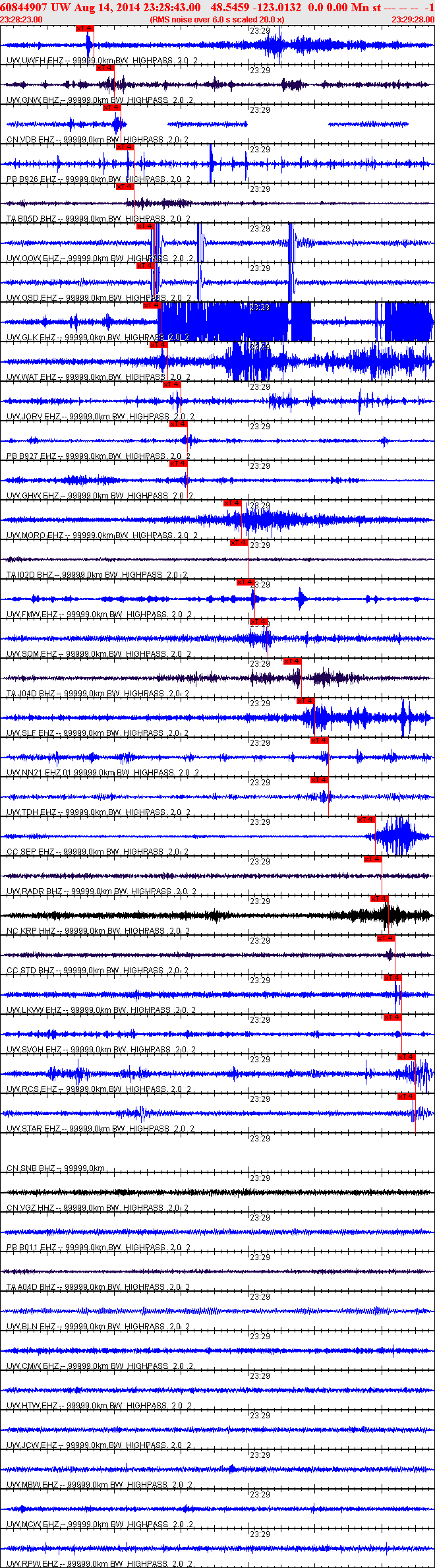
Task: Select the UW.TDH EHZ station label
Action: coord(31,812)
